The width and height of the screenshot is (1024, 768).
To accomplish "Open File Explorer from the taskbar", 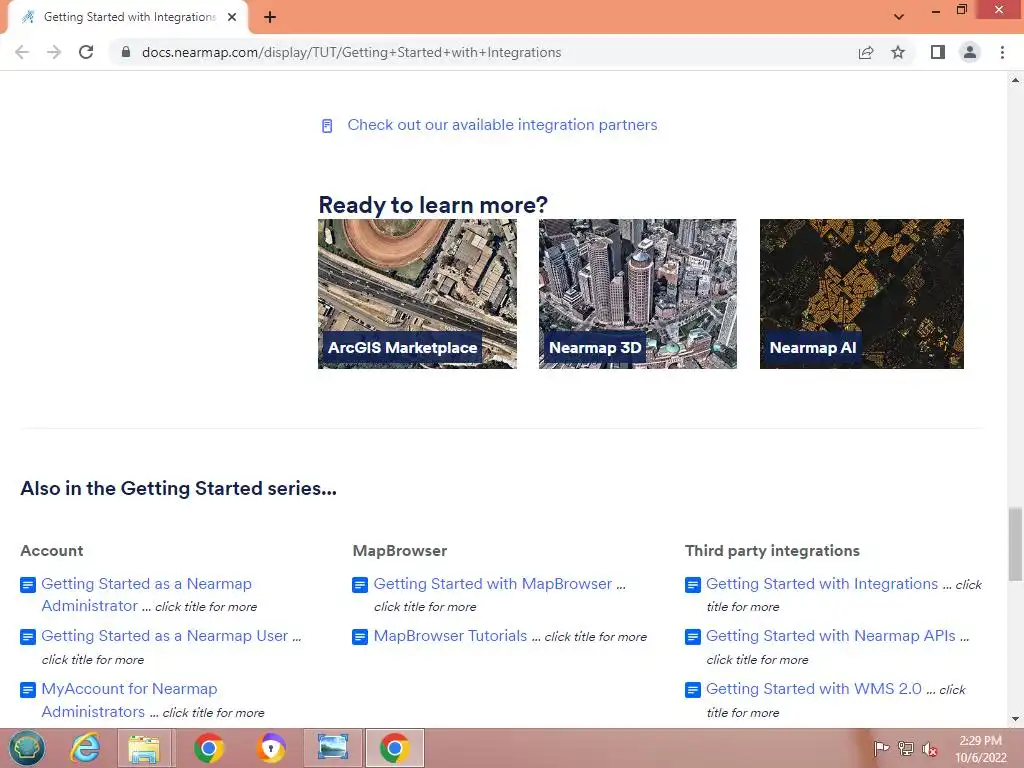I will 144,748.
